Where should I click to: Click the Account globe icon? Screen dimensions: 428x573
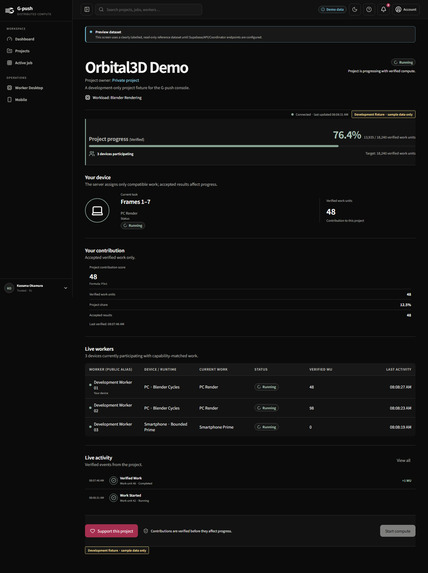coord(398,10)
